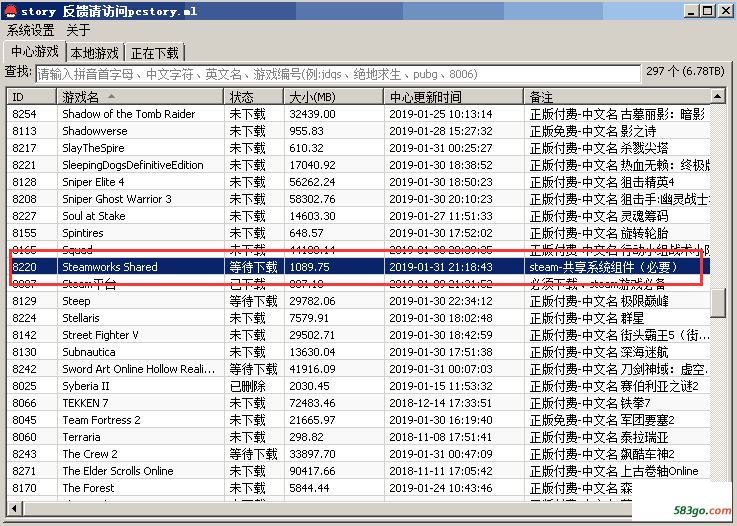Select the The Elder Scrolls Online row
Viewport: 737px width, 526px height.
pyautogui.click(x=358, y=471)
